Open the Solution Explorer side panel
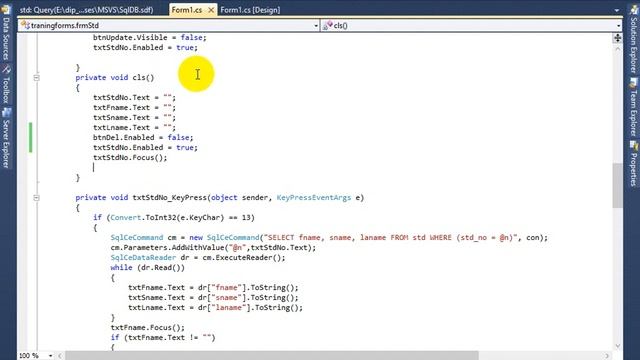The width and height of the screenshot is (640, 360). [x=633, y=40]
